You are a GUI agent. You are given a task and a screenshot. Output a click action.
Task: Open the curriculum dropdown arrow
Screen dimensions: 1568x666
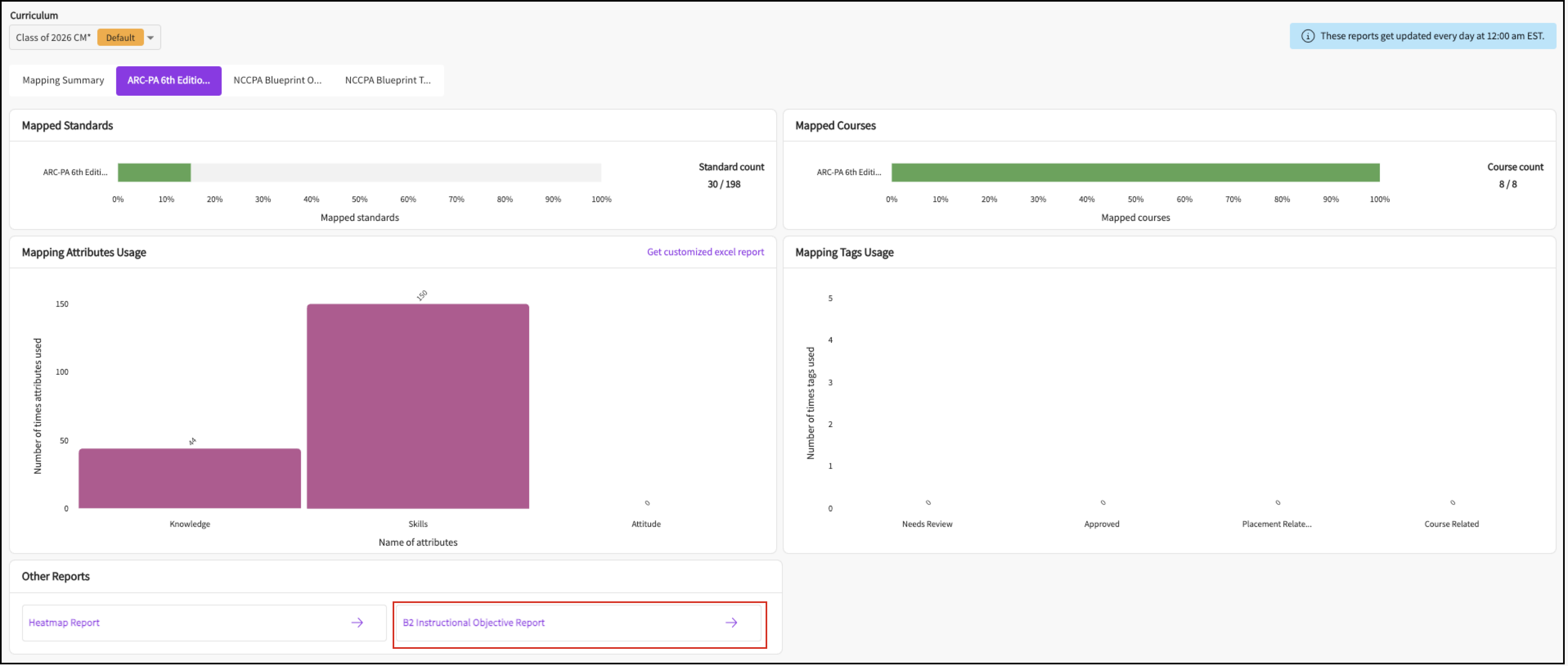pyautogui.click(x=151, y=38)
